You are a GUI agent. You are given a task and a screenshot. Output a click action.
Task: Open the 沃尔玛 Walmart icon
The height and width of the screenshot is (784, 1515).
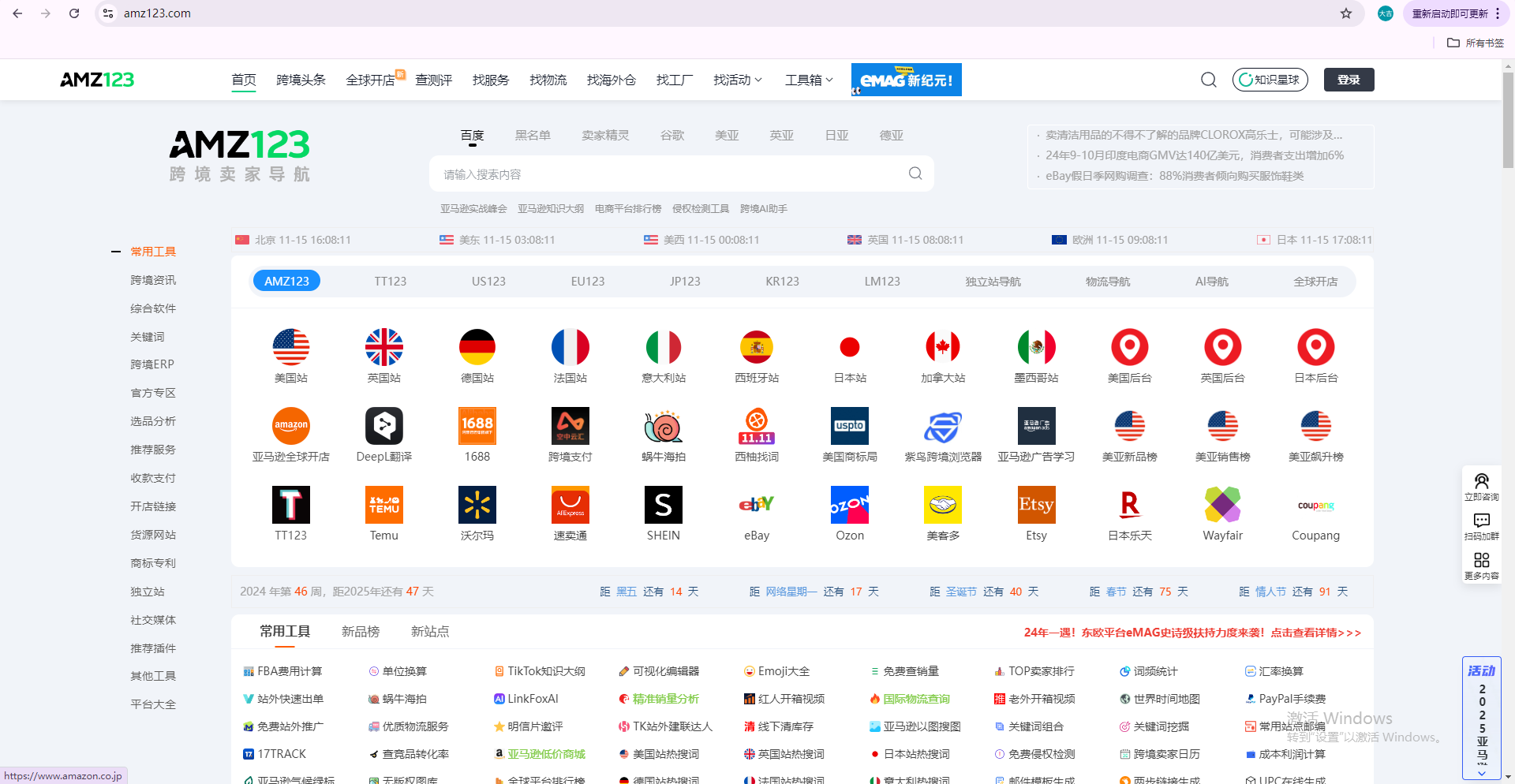[477, 505]
